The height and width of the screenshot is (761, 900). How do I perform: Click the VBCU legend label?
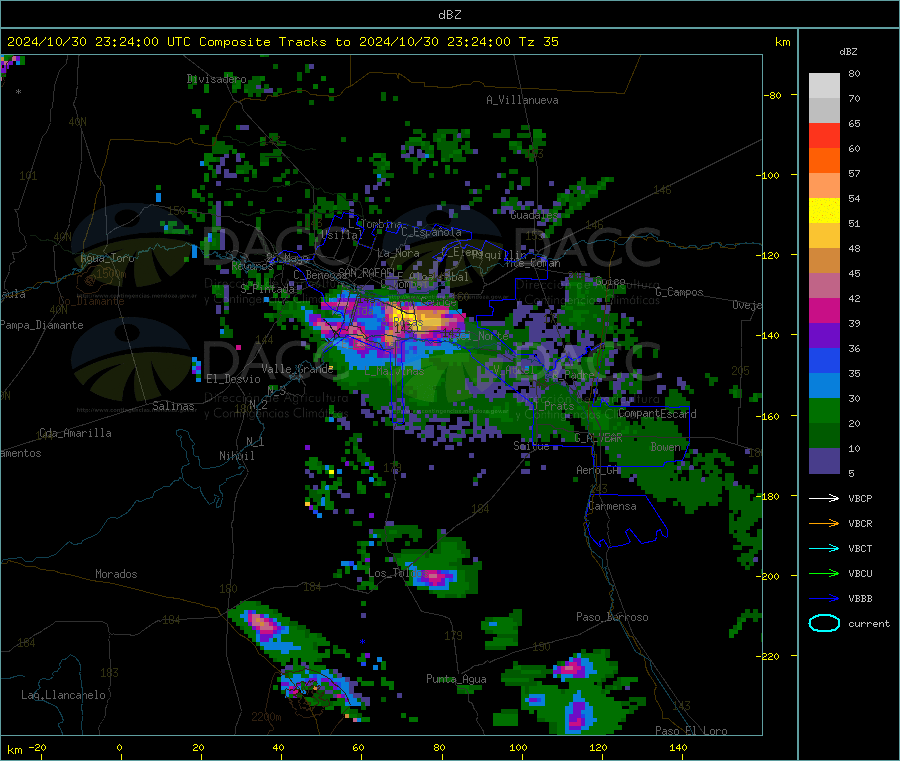[x=860, y=573]
